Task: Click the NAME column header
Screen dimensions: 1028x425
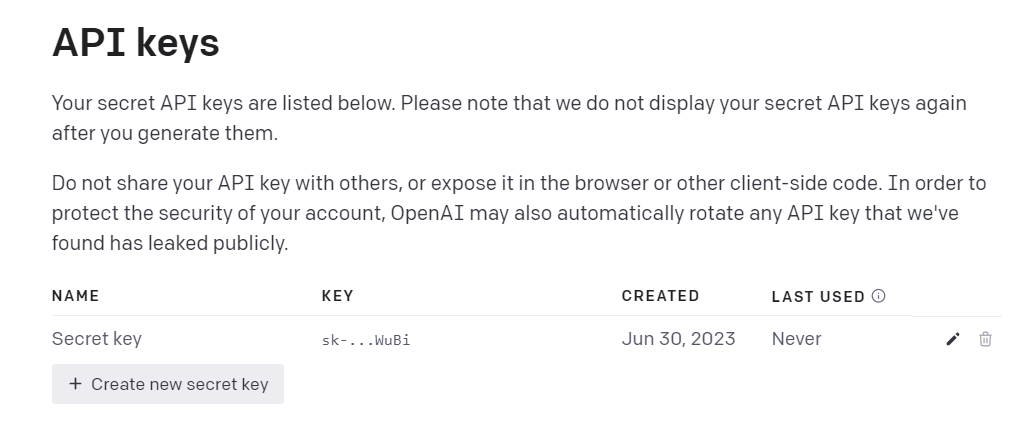Action: 75,296
